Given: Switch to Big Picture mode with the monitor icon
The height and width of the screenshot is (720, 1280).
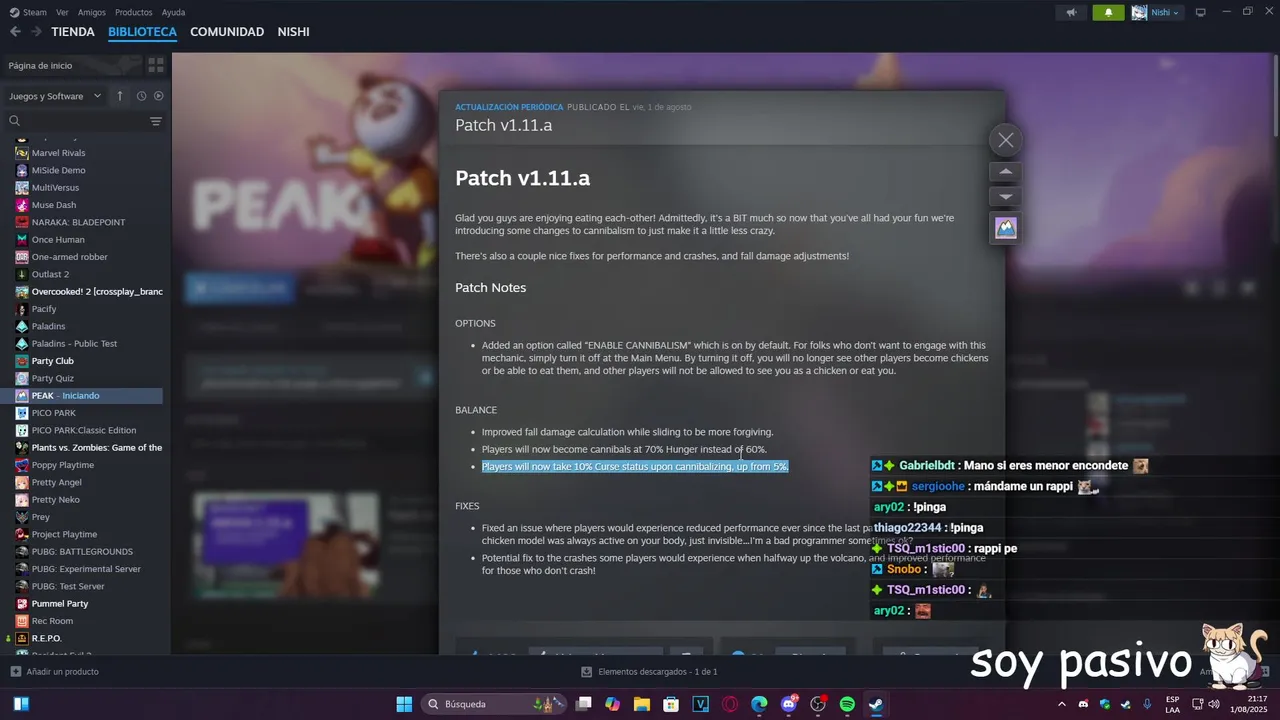Looking at the screenshot, I should [x=1201, y=13].
